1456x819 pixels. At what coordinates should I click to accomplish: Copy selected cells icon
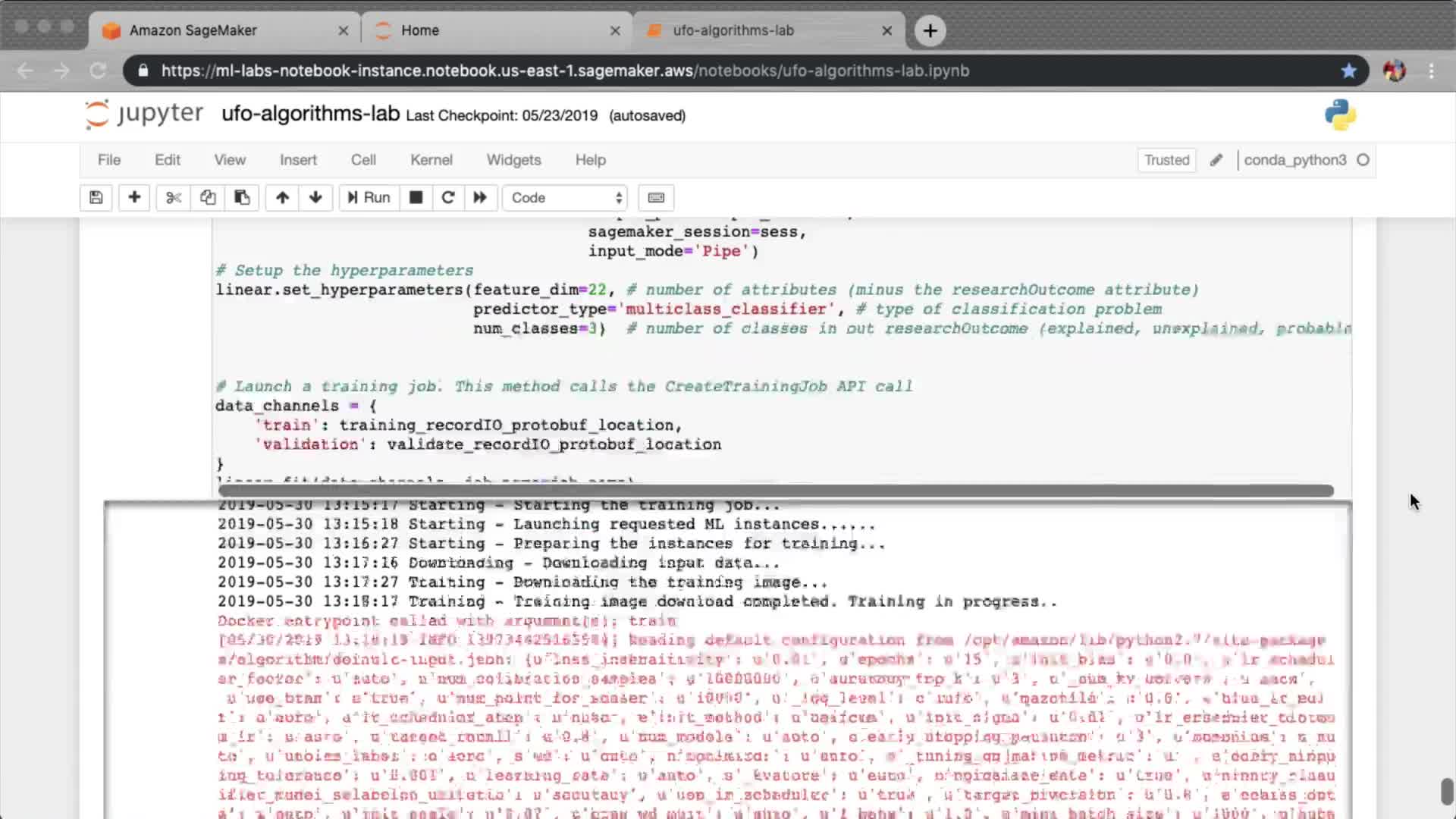(x=208, y=198)
